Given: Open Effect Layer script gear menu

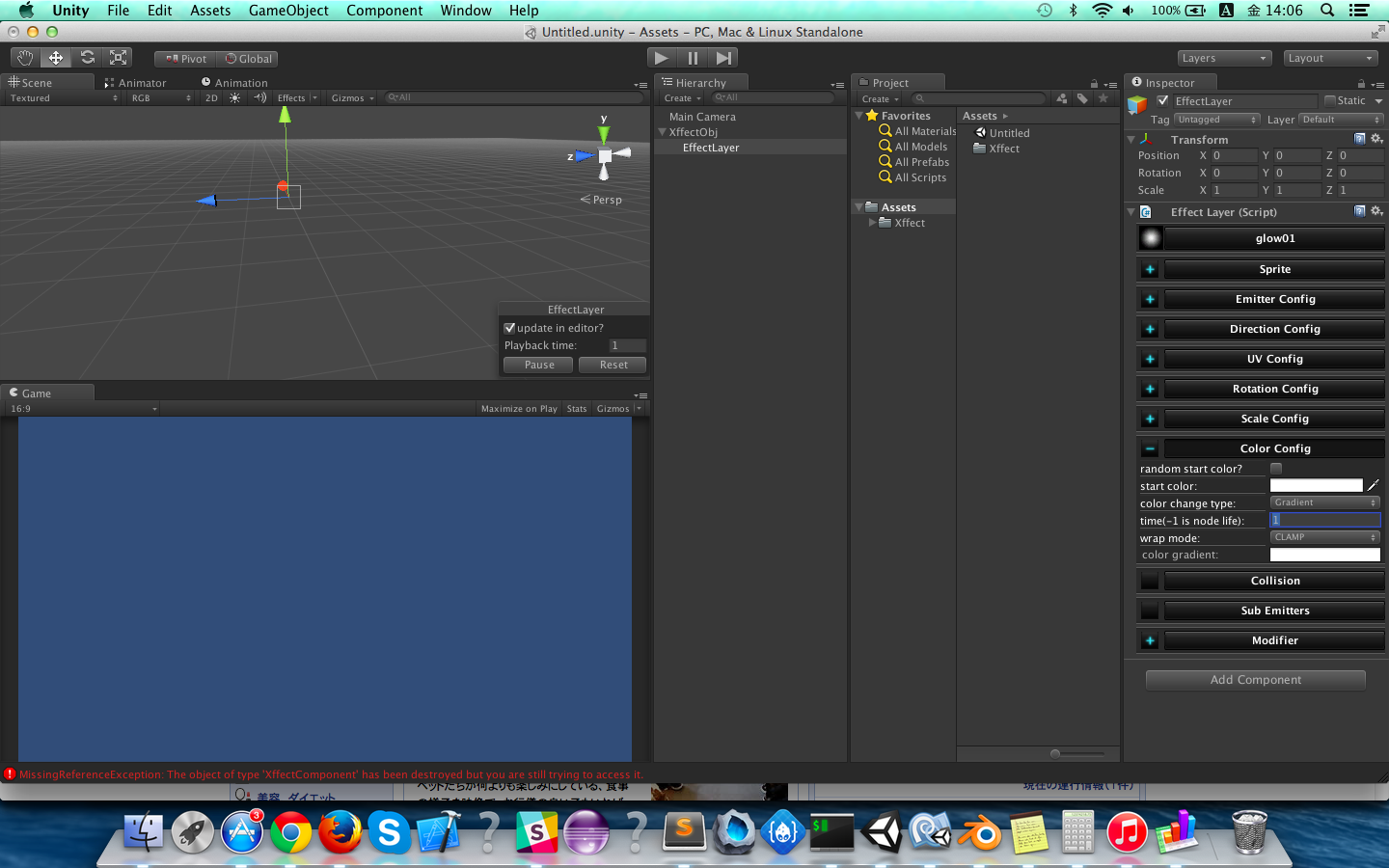Looking at the screenshot, I should click(1376, 211).
